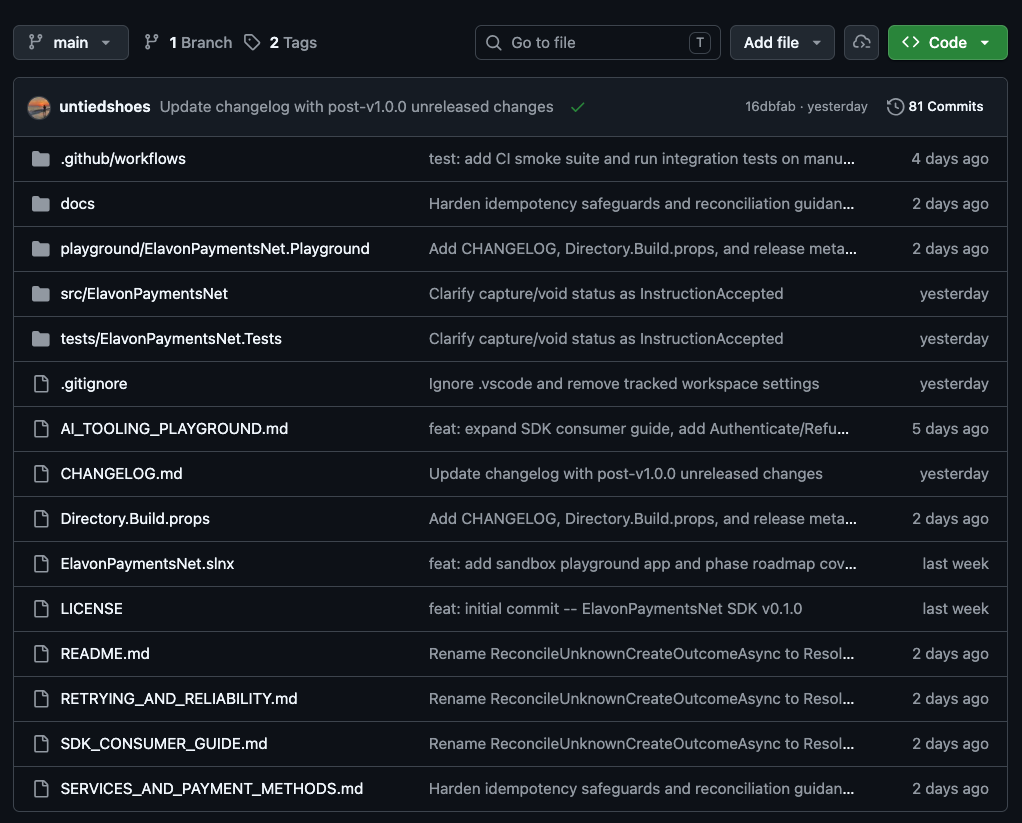The image size is (1022, 823).
Task: Click file icon of AI_TOOLING_PLAYGROUND.md
Action: click(x=41, y=428)
